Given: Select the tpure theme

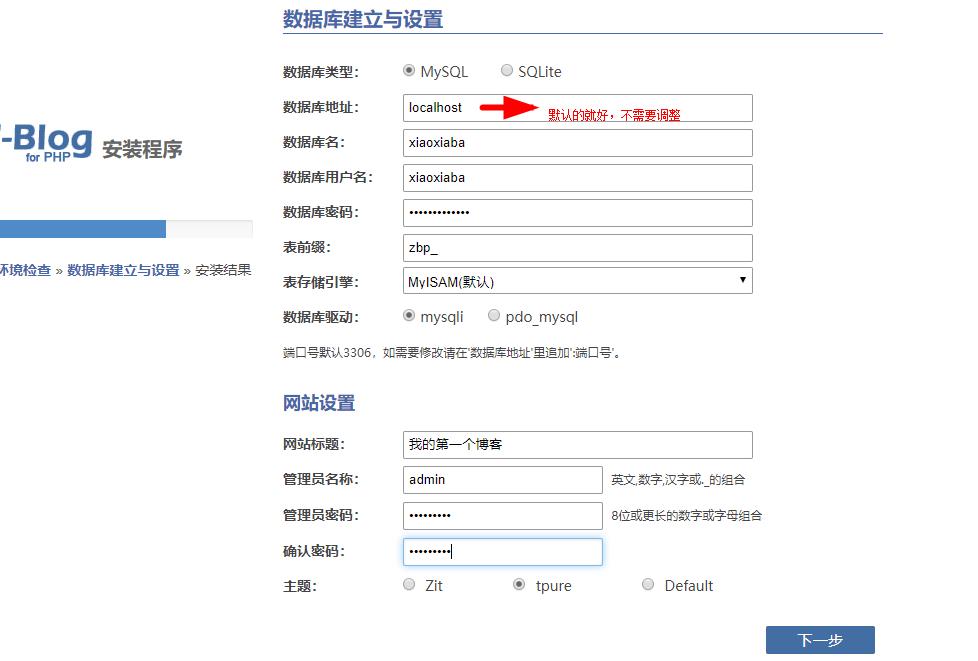Looking at the screenshot, I should coord(516,585).
